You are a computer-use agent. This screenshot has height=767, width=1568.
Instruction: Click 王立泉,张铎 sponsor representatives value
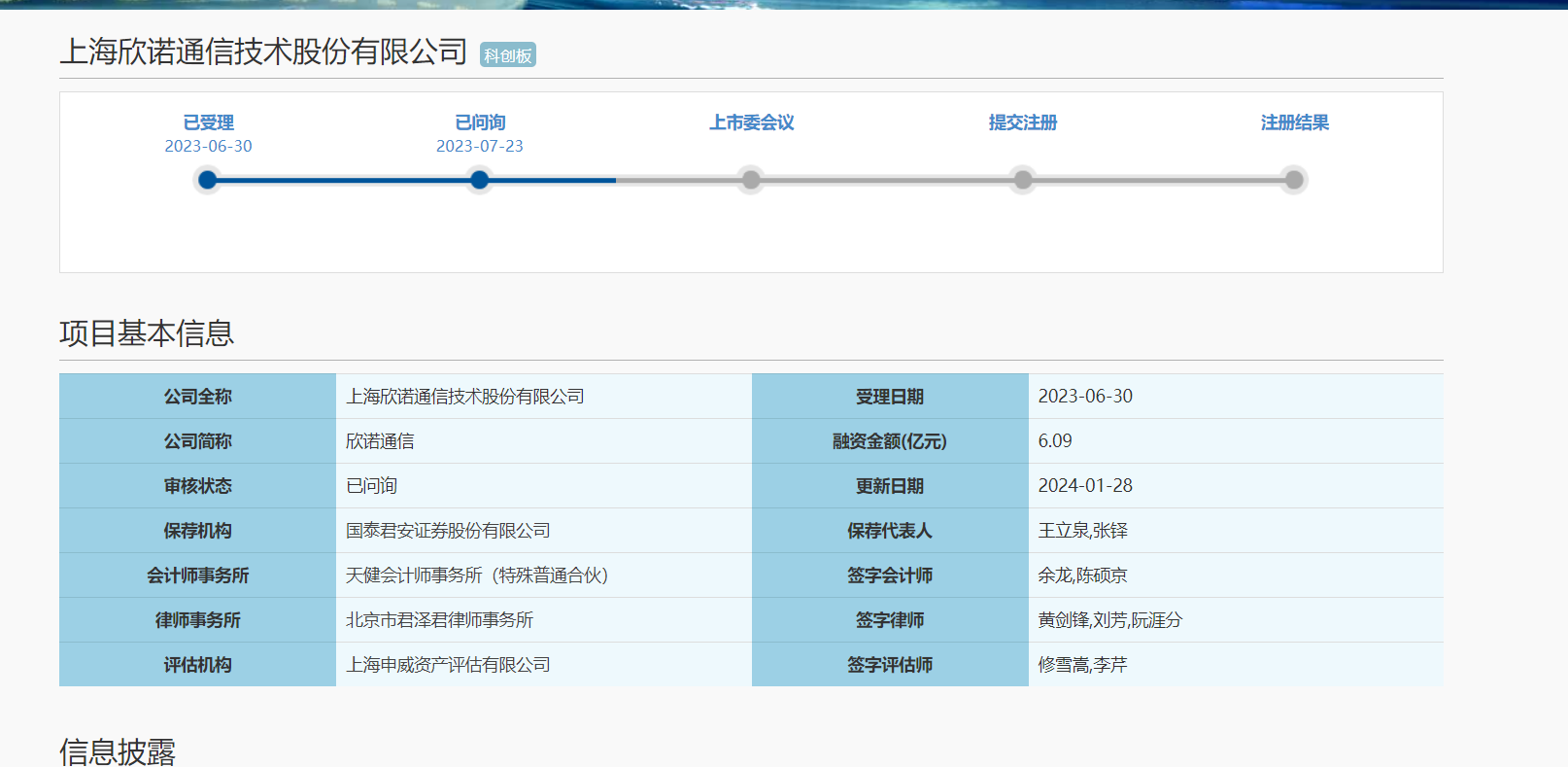pyautogui.click(x=1082, y=531)
